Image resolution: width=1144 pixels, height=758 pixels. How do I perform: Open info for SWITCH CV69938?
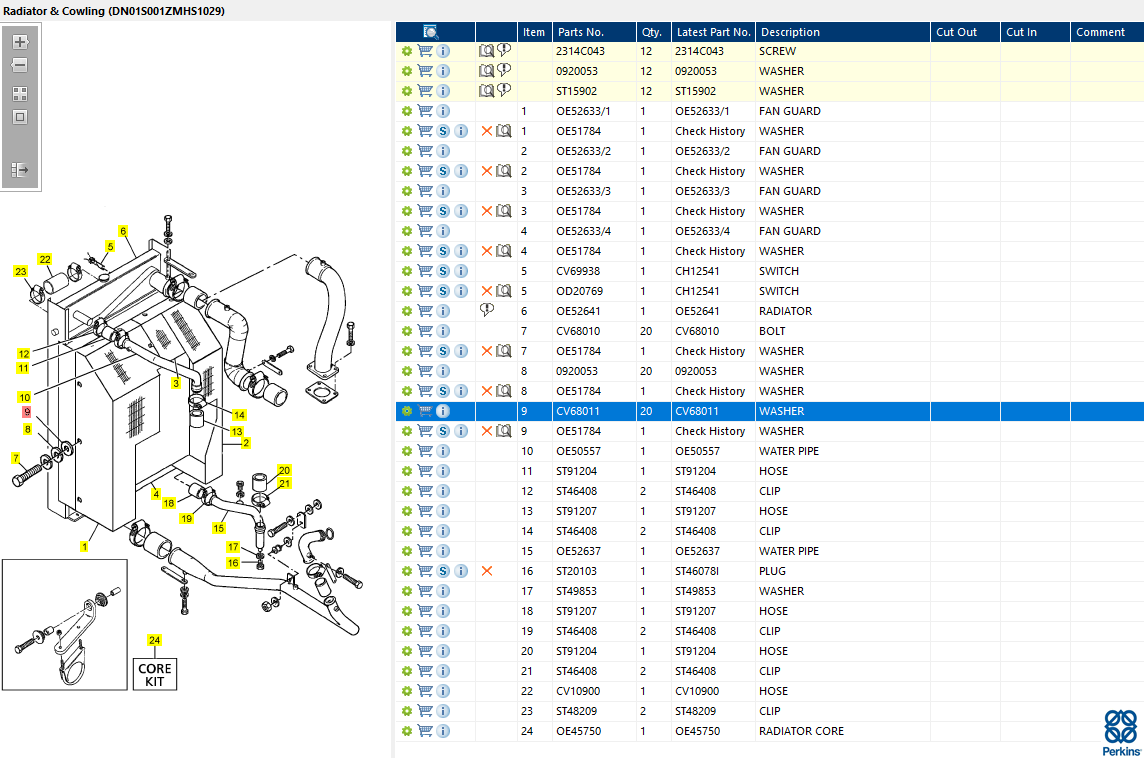461,271
